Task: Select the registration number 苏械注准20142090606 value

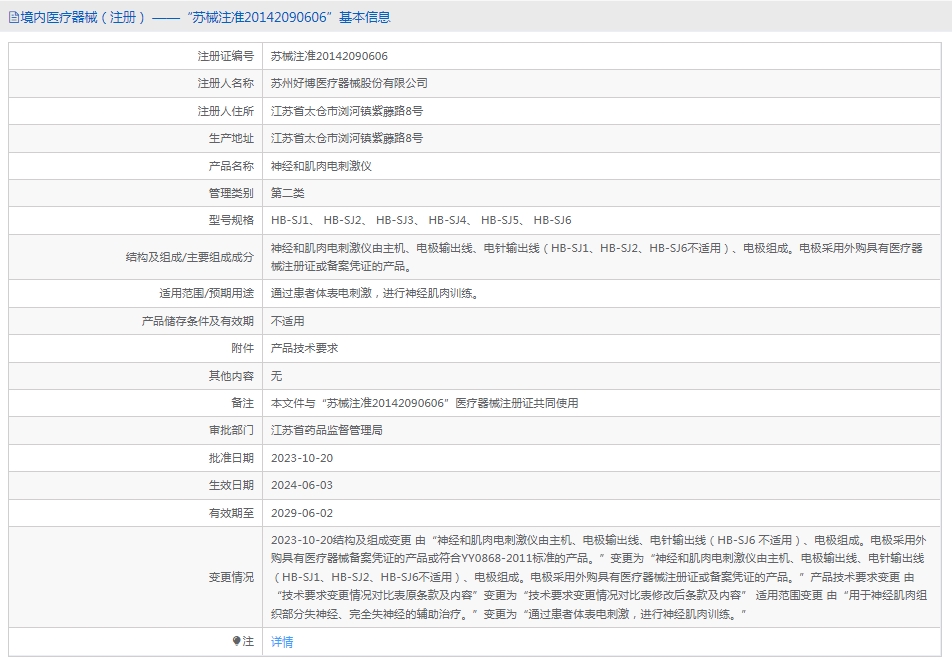Action: pos(329,56)
